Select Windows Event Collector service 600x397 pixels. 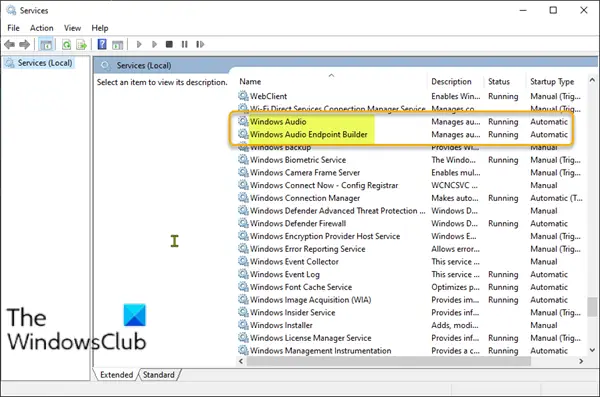click(x=411, y=261)
